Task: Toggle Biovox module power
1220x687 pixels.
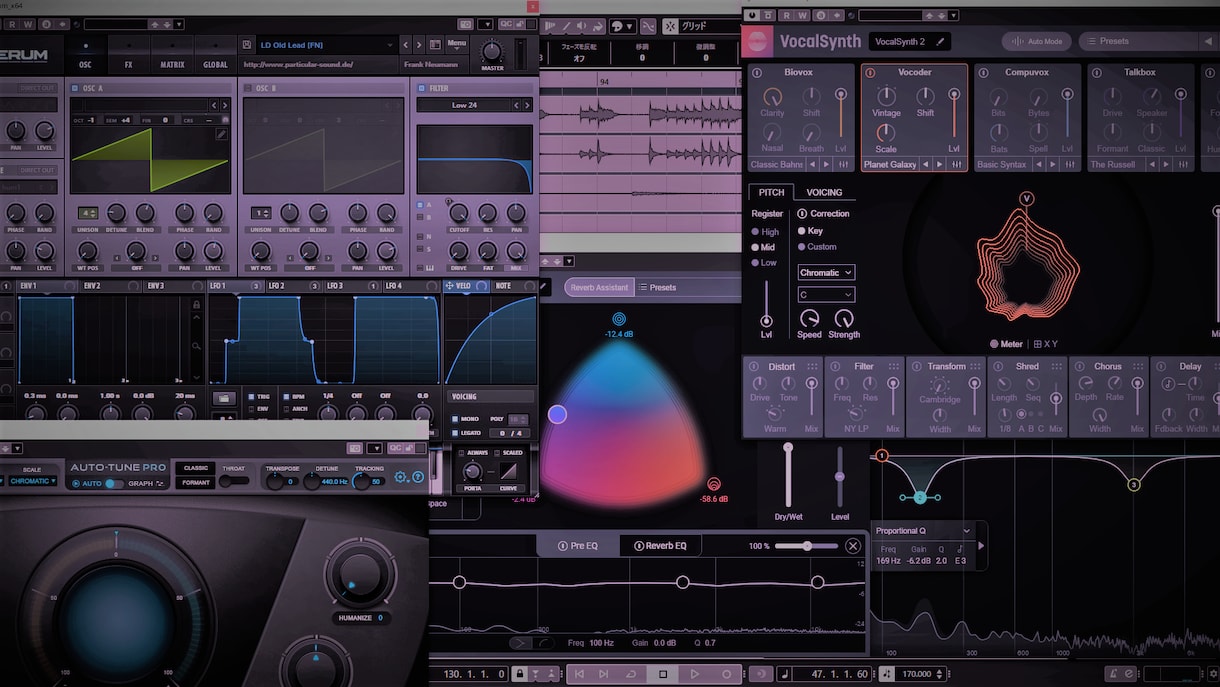Action: coord(757,73)
